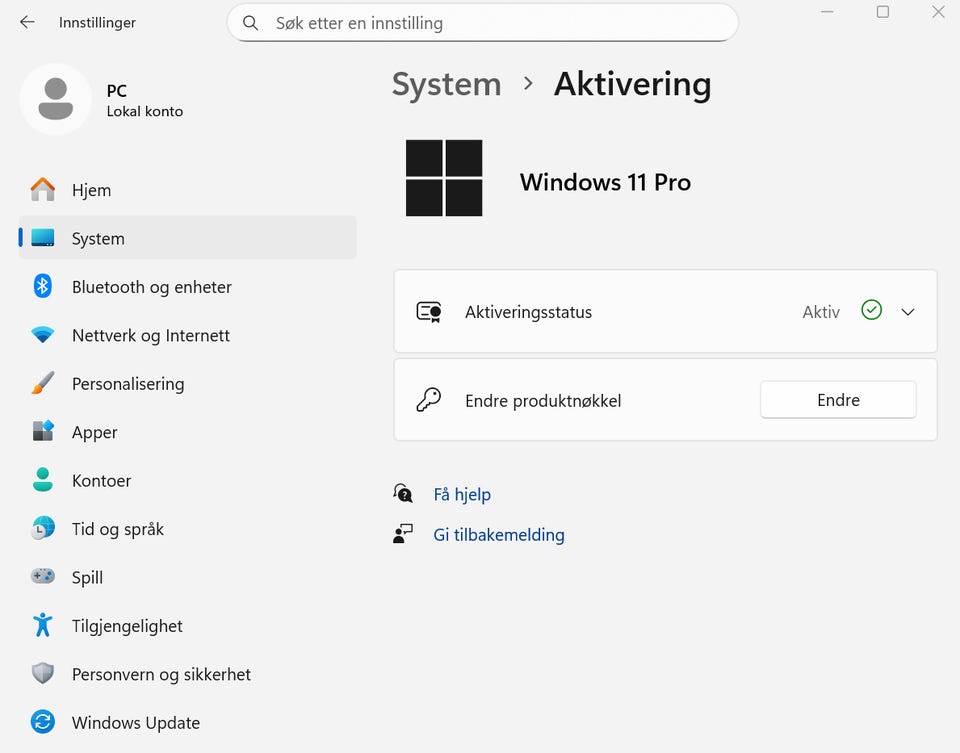Click the System breadcrumb link
960x753 pixels.
coord(446,84)
